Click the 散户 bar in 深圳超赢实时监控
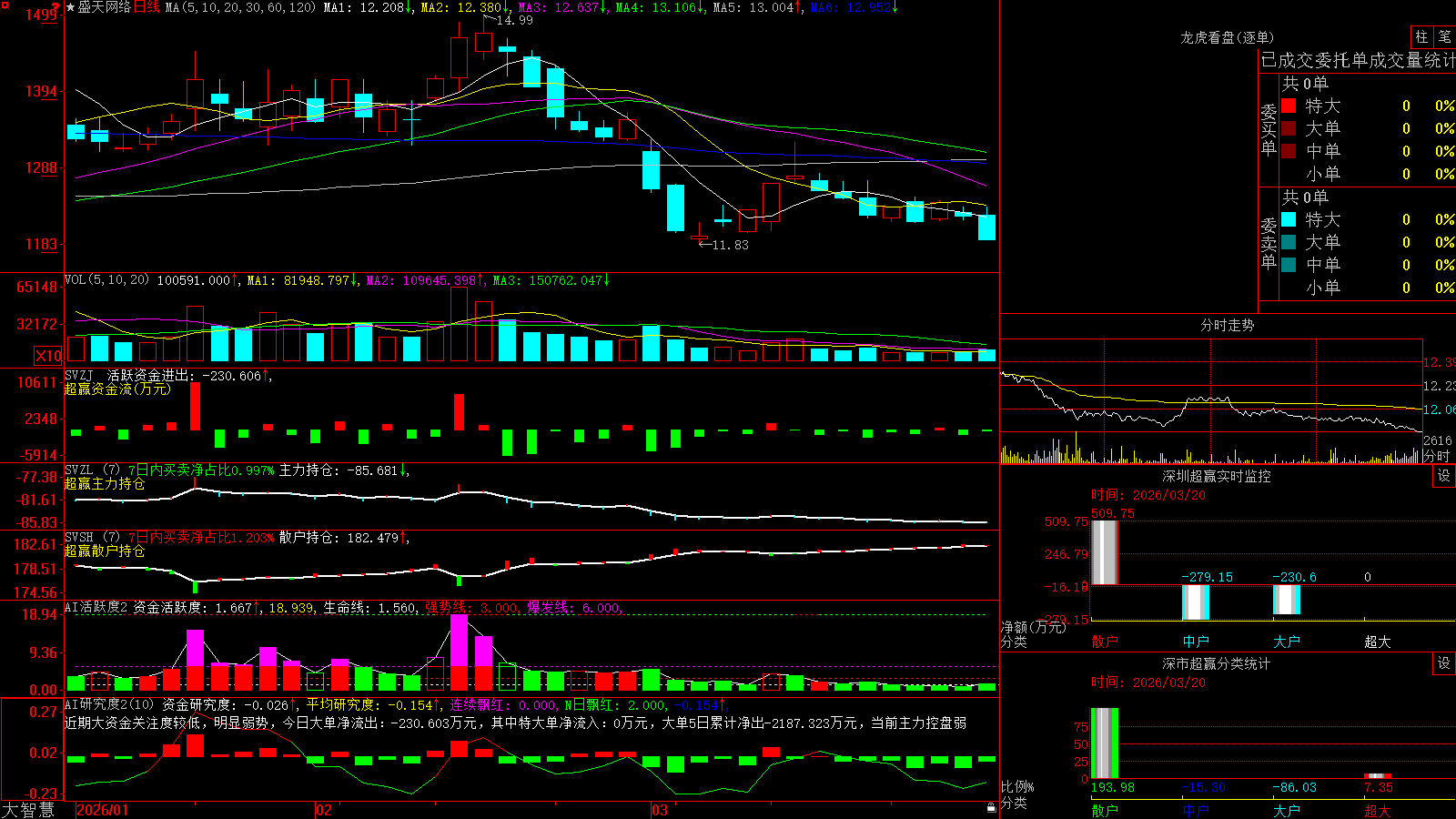1456x819 pixels. tap(1105, 552)
